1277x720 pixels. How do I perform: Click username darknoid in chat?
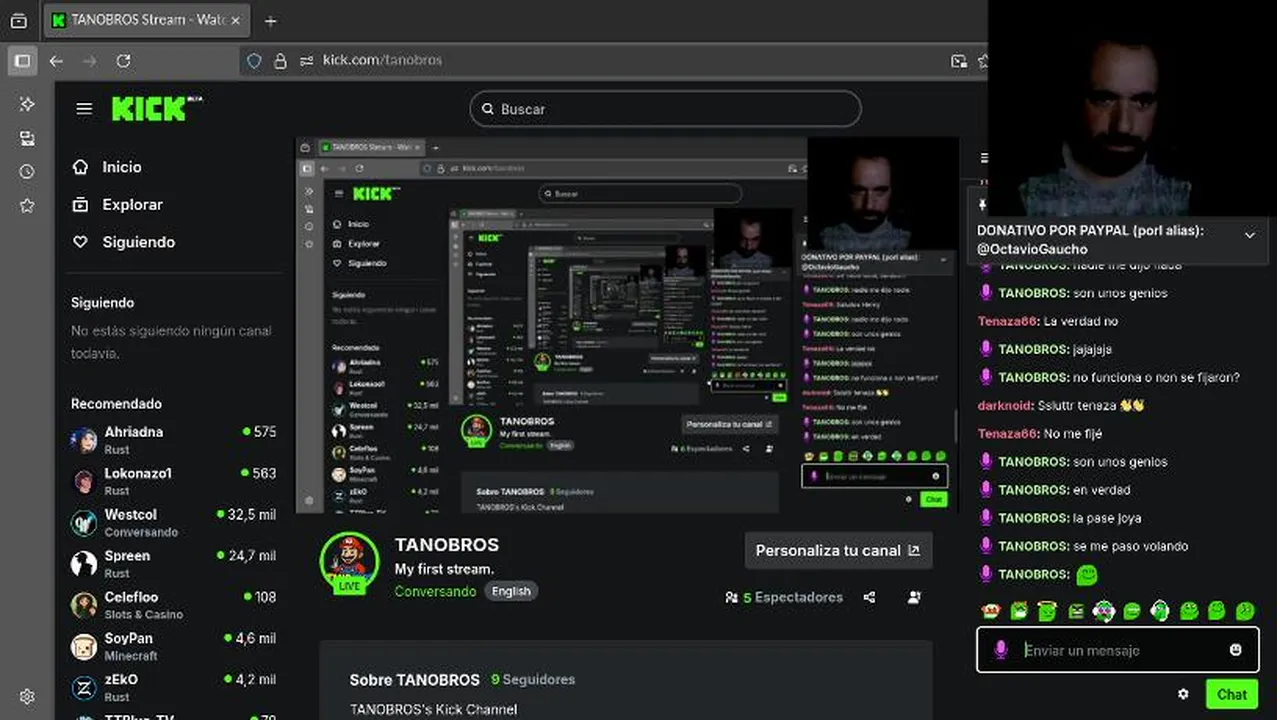coord(1004,405)
